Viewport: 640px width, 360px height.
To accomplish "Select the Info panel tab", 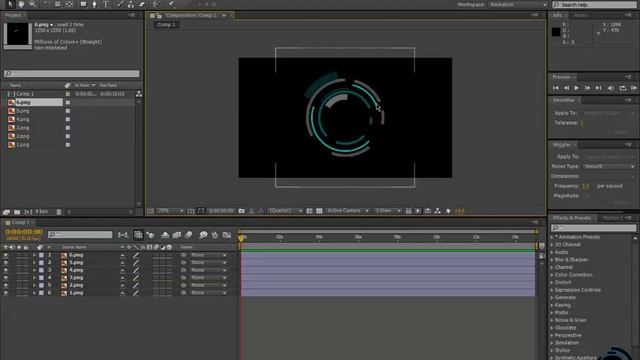I will point(558,16).
